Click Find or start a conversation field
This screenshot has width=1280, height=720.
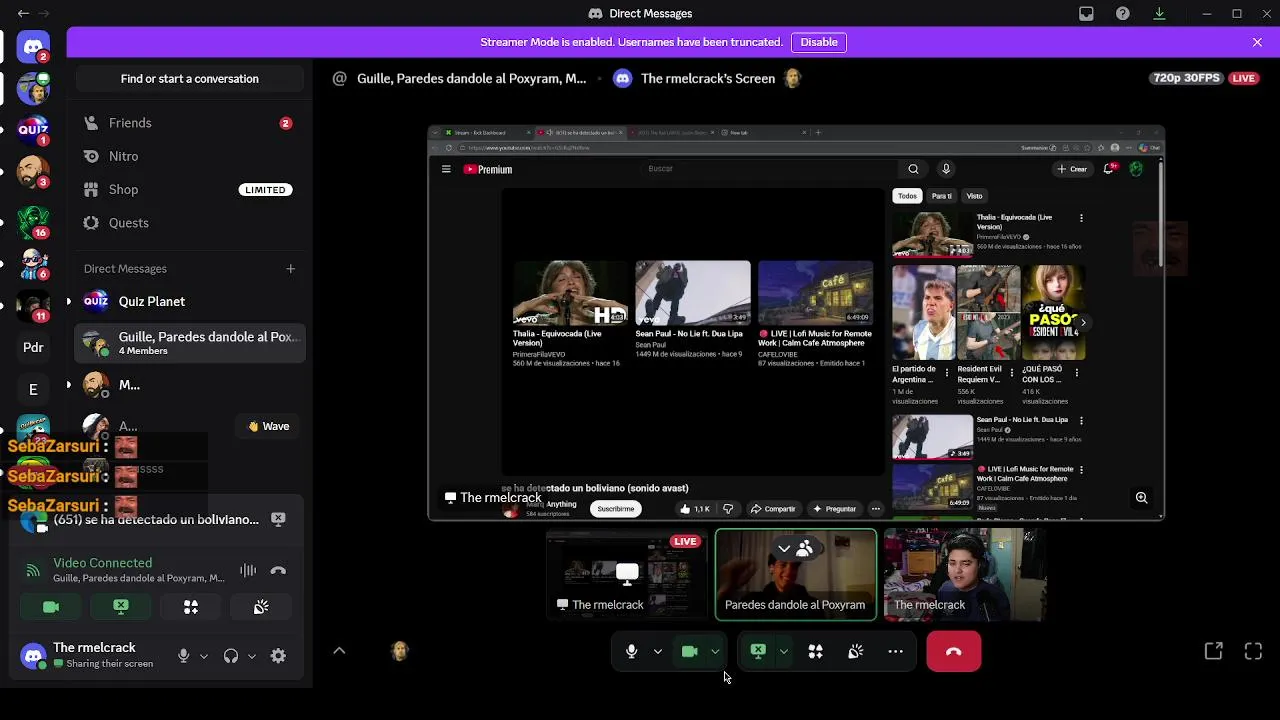point(190,79)
